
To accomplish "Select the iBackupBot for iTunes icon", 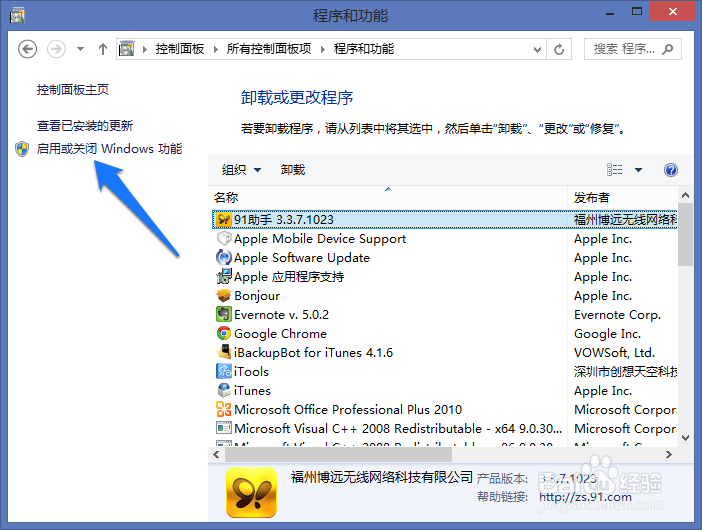I will (223, 352).
